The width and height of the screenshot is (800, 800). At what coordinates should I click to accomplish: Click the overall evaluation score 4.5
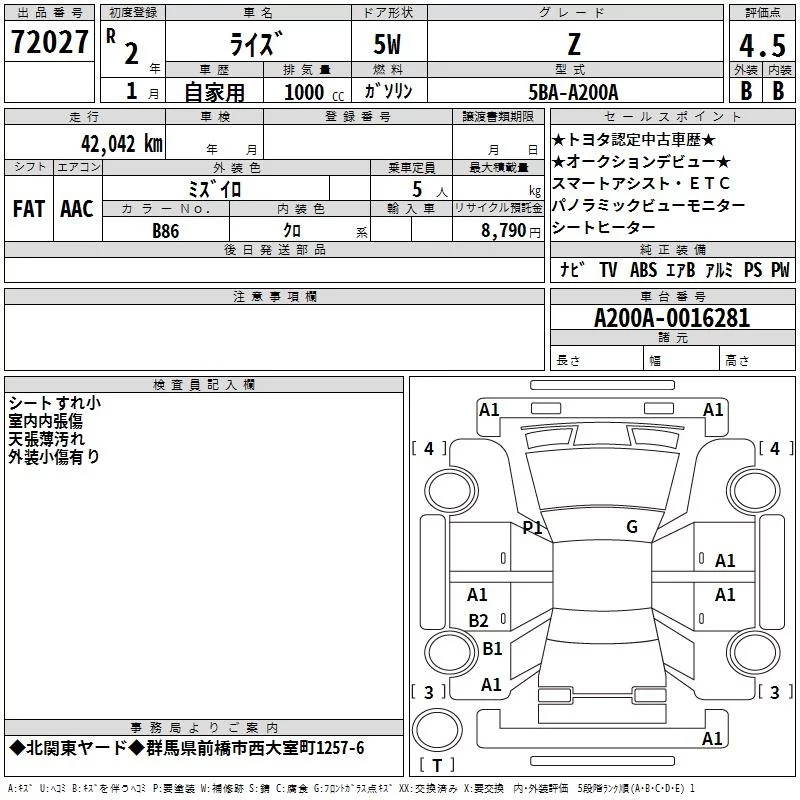click(x=762, y=45)
